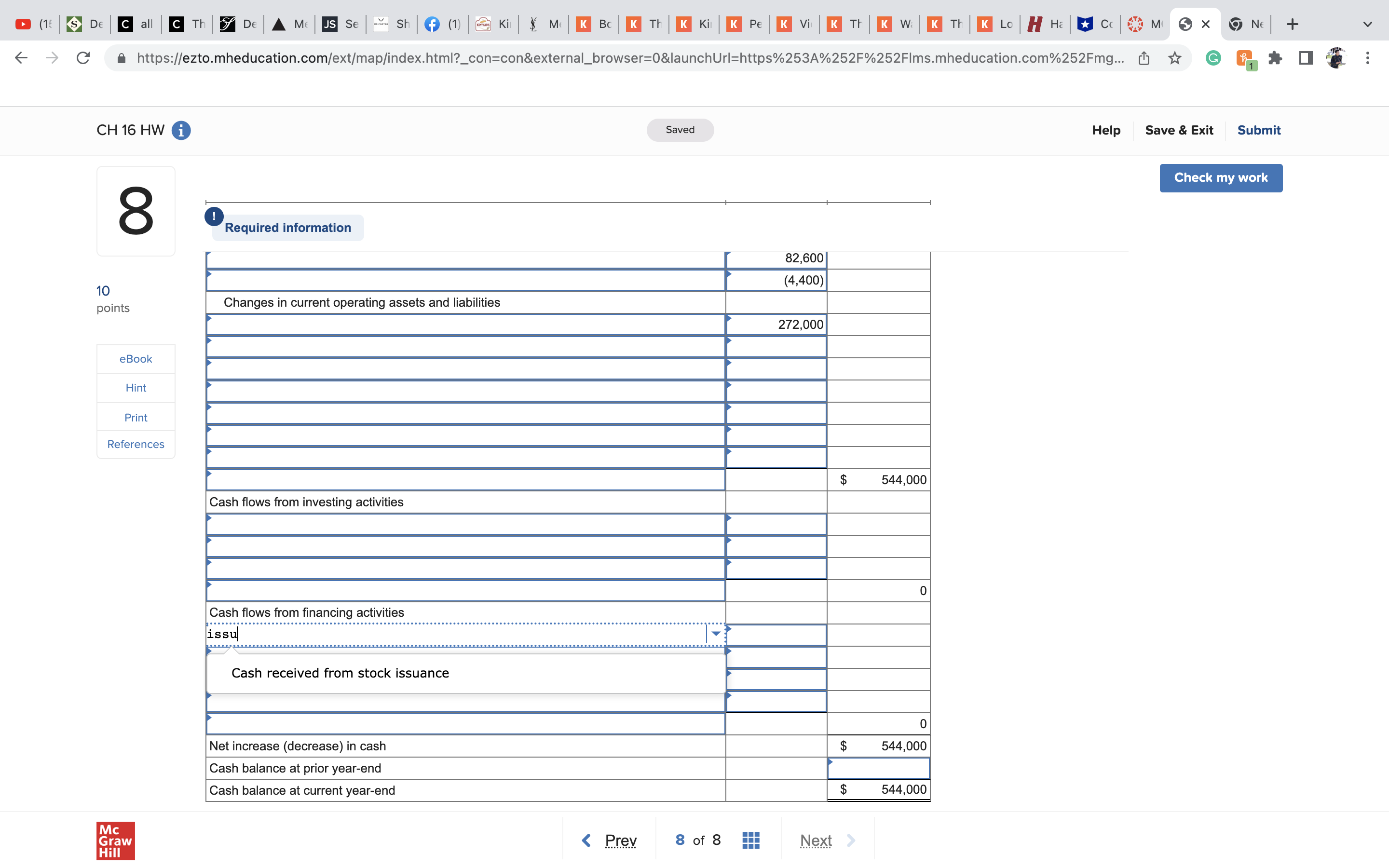Bookmark this page with the star icon
The width and height of the screenshot is (1389, 868).
point(1174,58)
